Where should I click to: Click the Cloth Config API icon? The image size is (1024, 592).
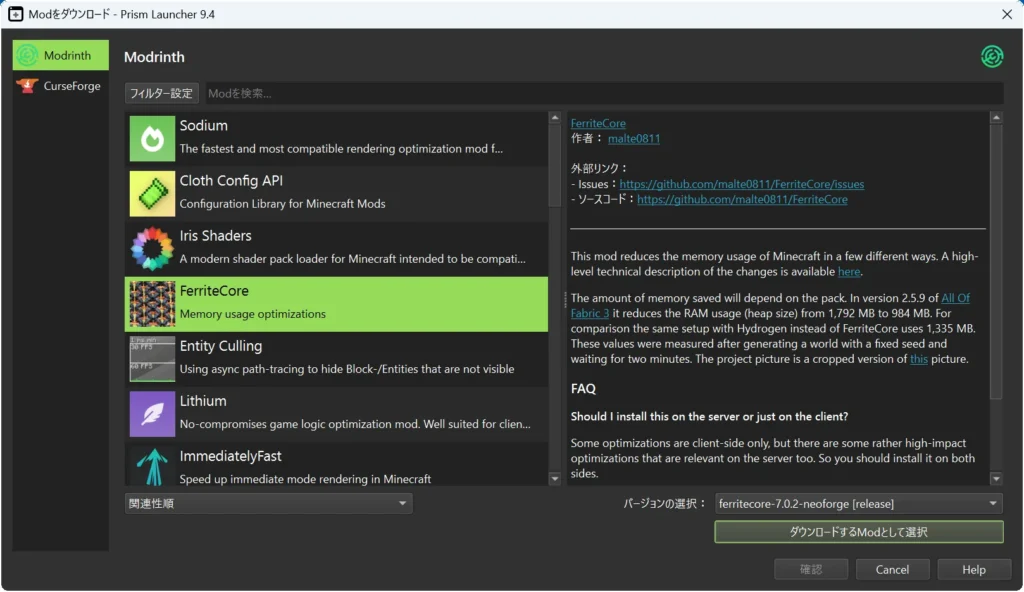coord(152,193)
